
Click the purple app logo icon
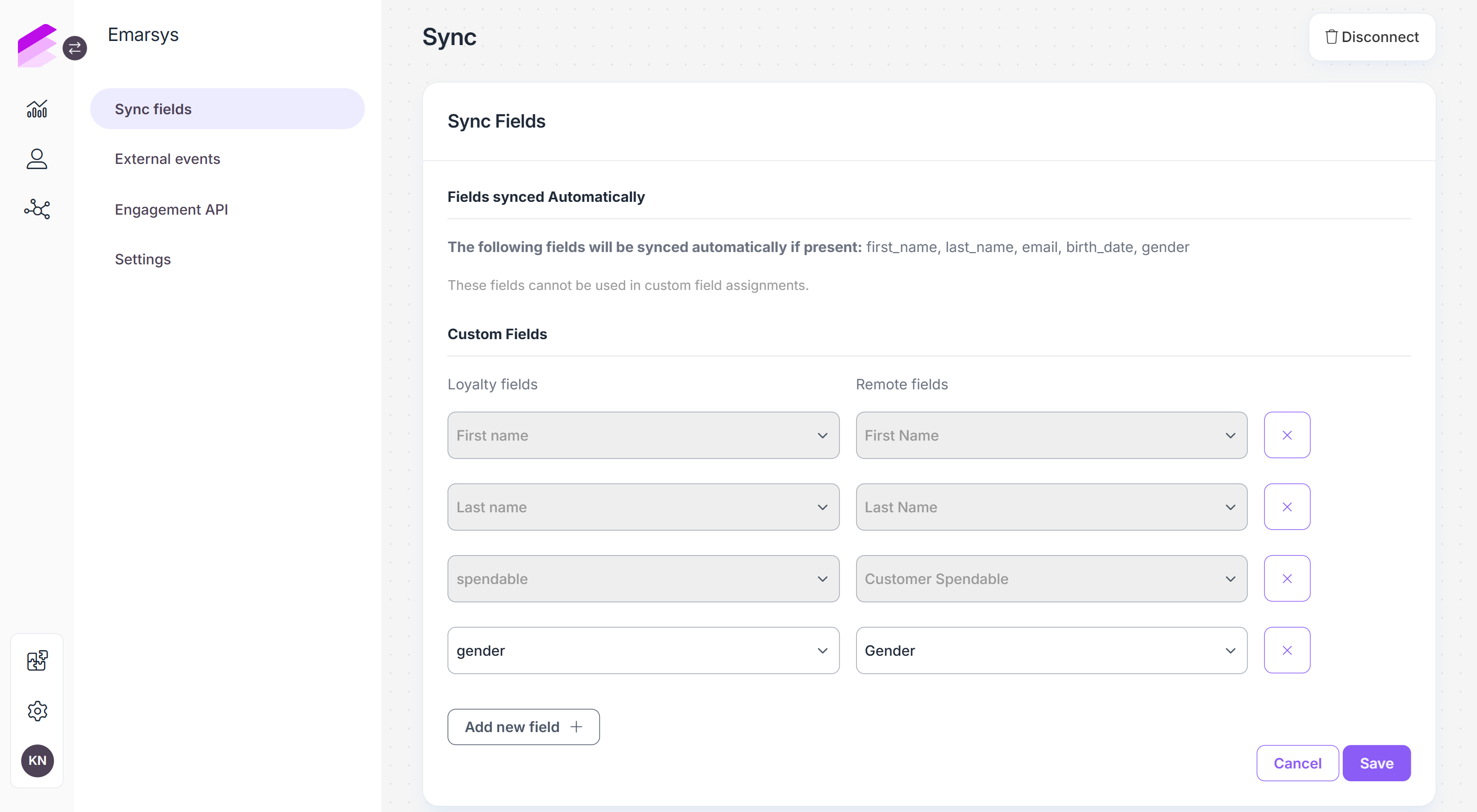tap(37, 45)
